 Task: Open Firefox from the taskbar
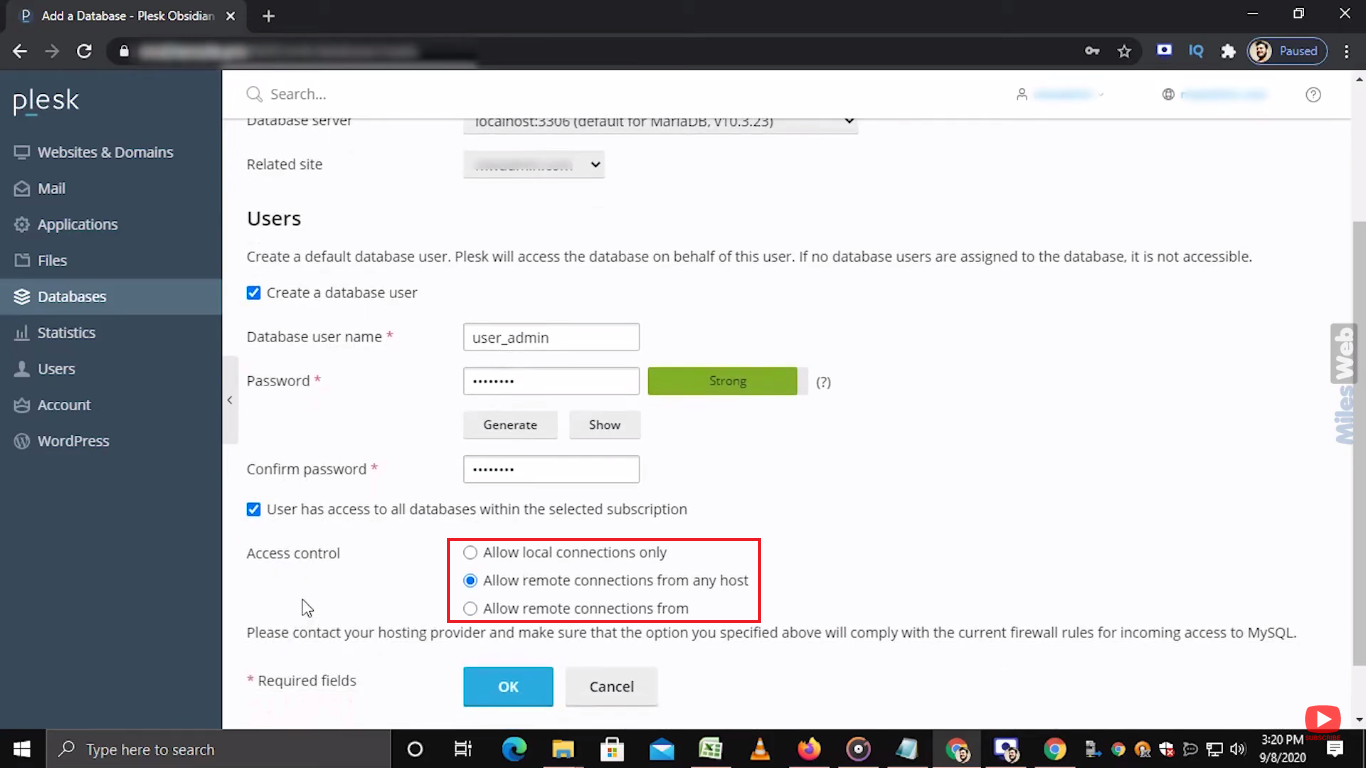(809, 749)
